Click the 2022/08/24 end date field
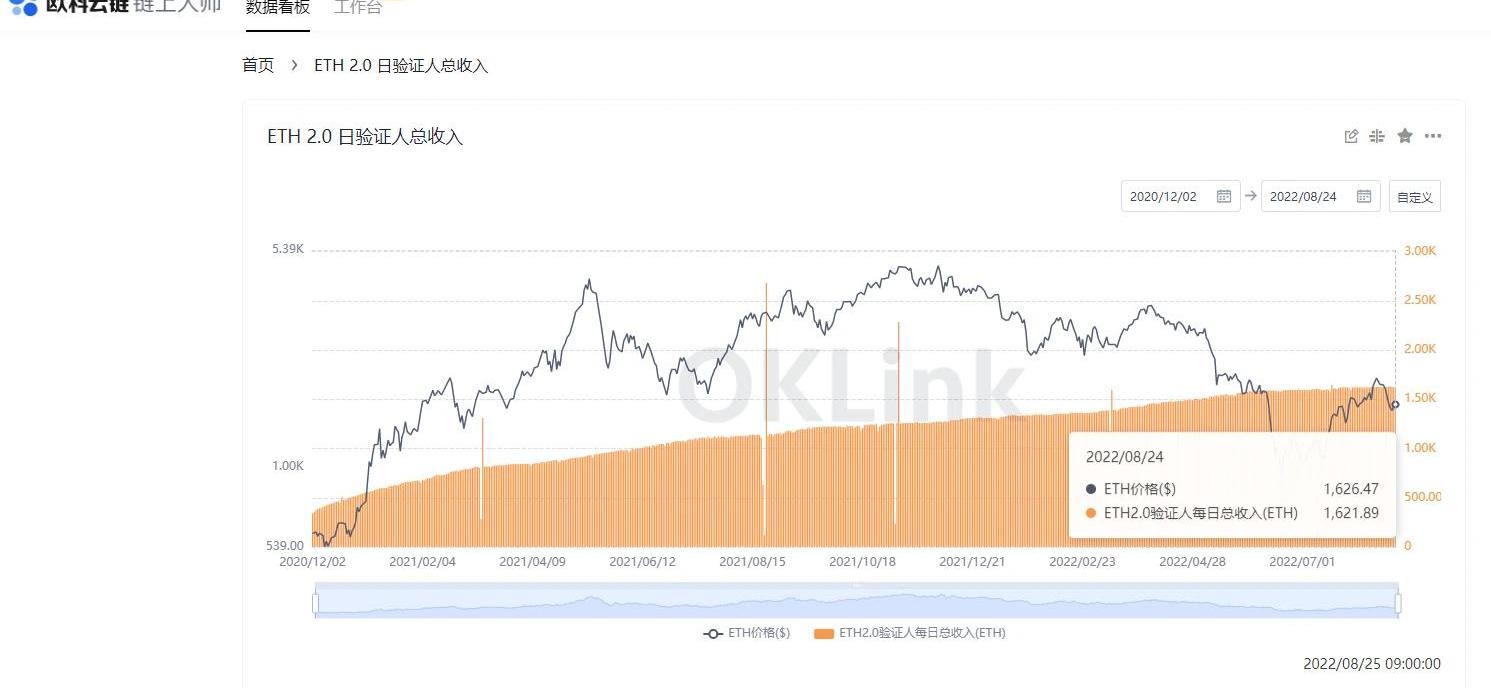 (1304, 196)
